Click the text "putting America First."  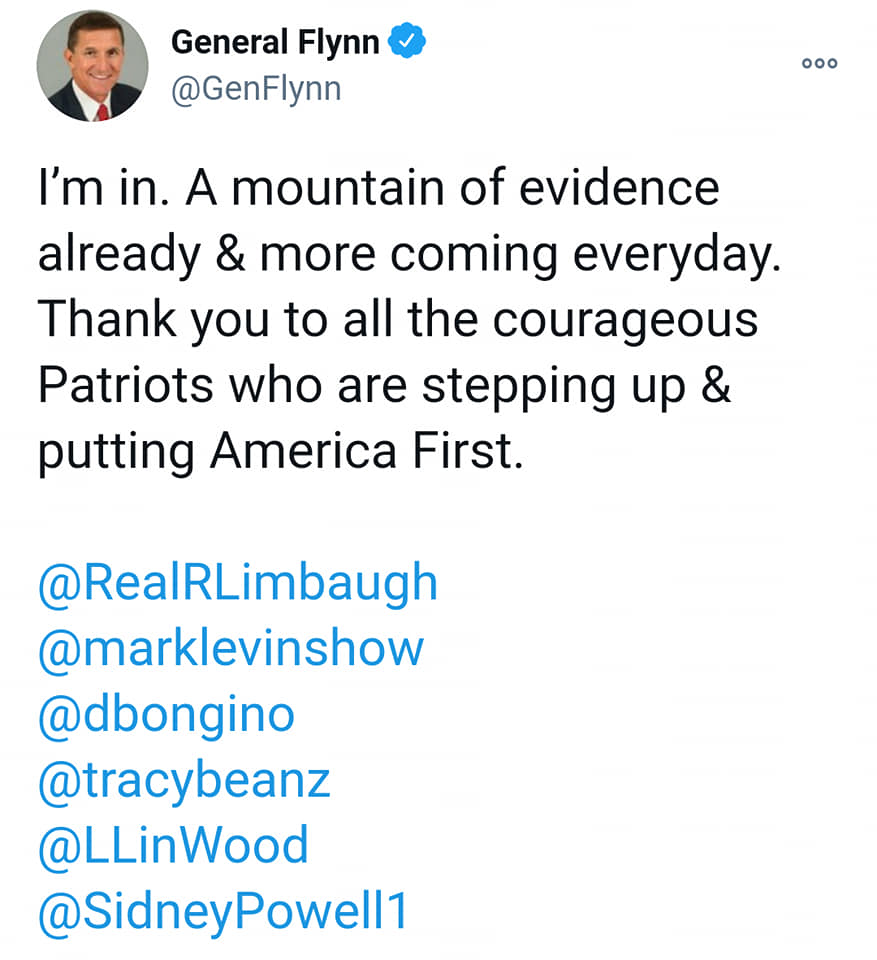[x=280, y=452]
